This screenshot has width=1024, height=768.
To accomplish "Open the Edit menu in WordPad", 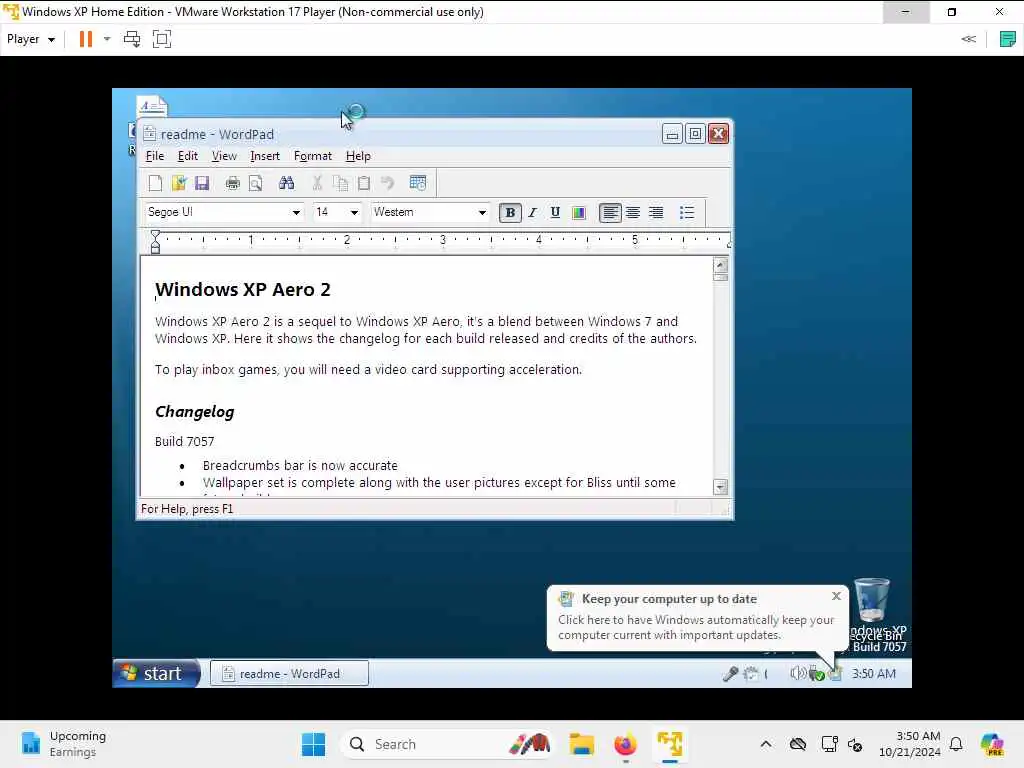I will [187, 156].
